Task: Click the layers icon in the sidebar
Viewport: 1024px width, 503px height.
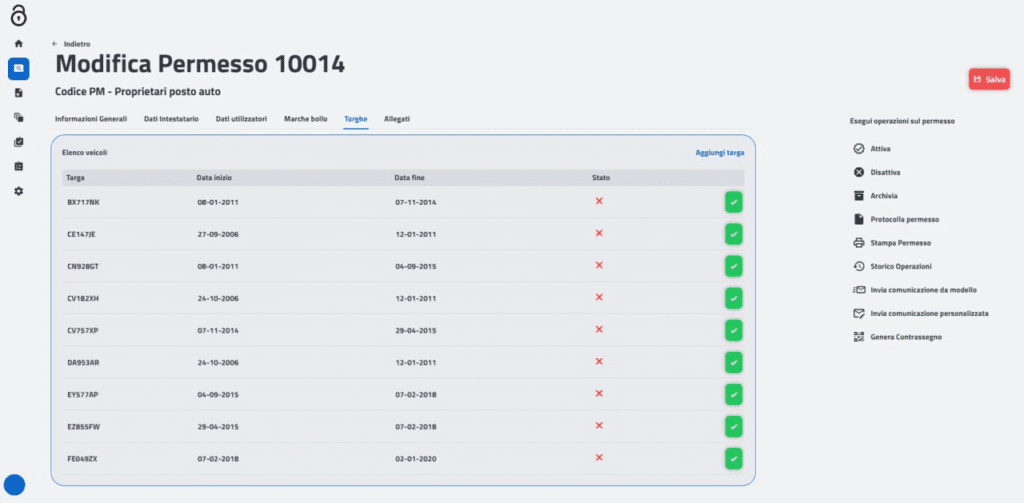Action: (18, 117)
